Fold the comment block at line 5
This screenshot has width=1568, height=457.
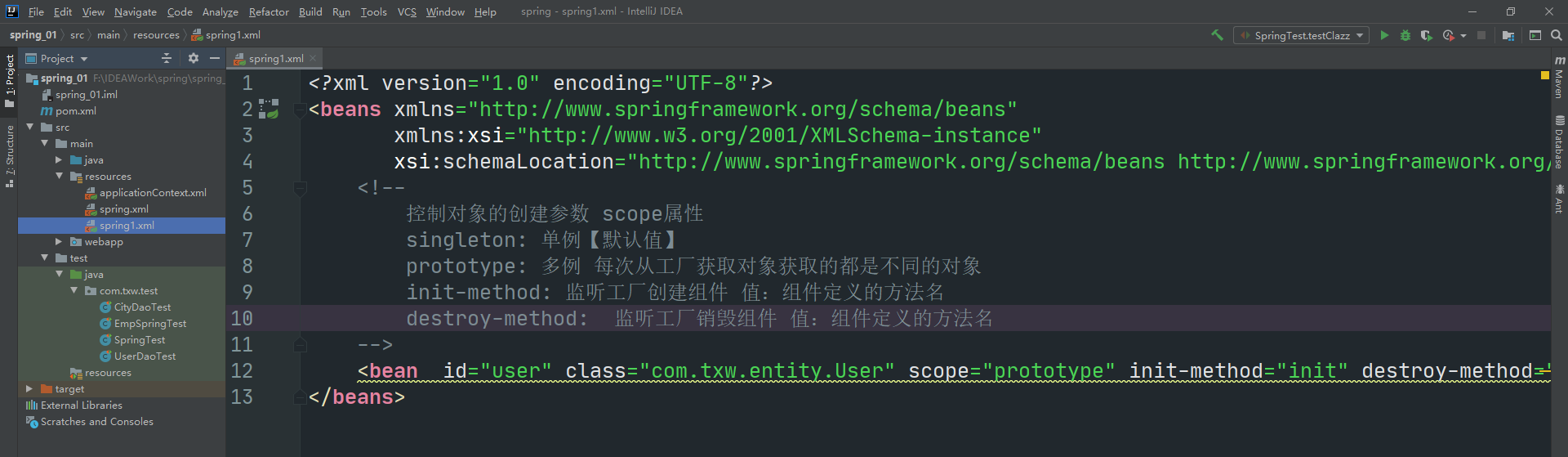(x=300, y=187)
